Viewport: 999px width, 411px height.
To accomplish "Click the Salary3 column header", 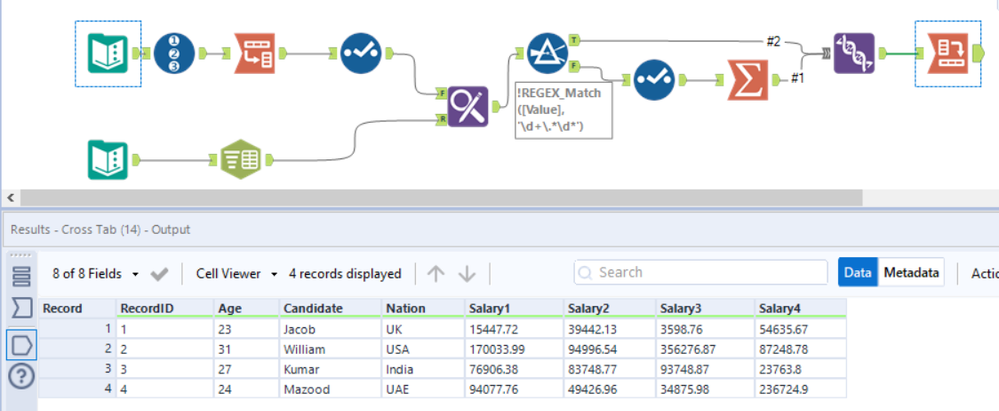I will tap(705, 308).
